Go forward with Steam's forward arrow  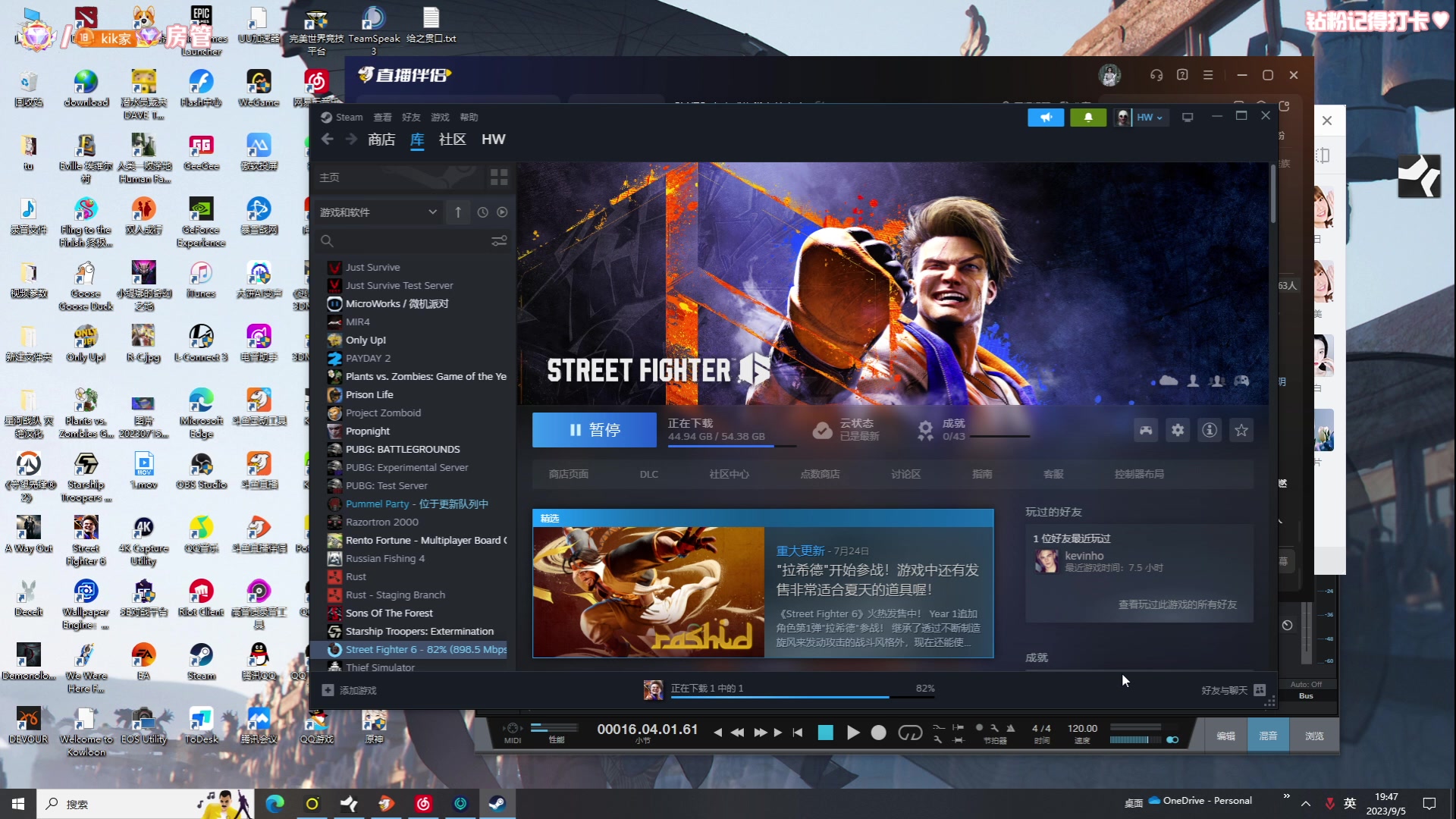(x=351, y=140)
